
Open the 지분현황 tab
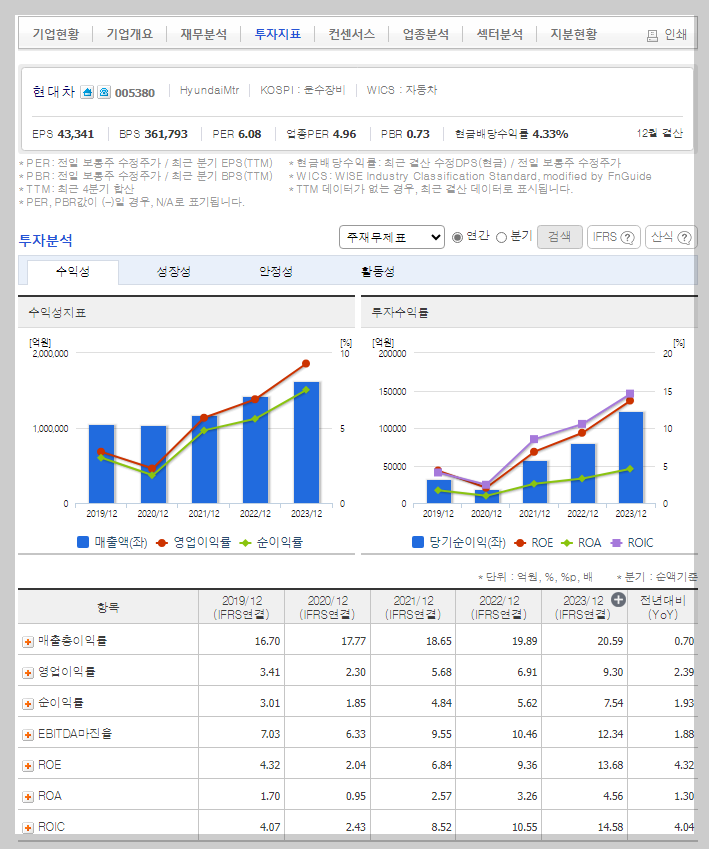tap(574, 34)
